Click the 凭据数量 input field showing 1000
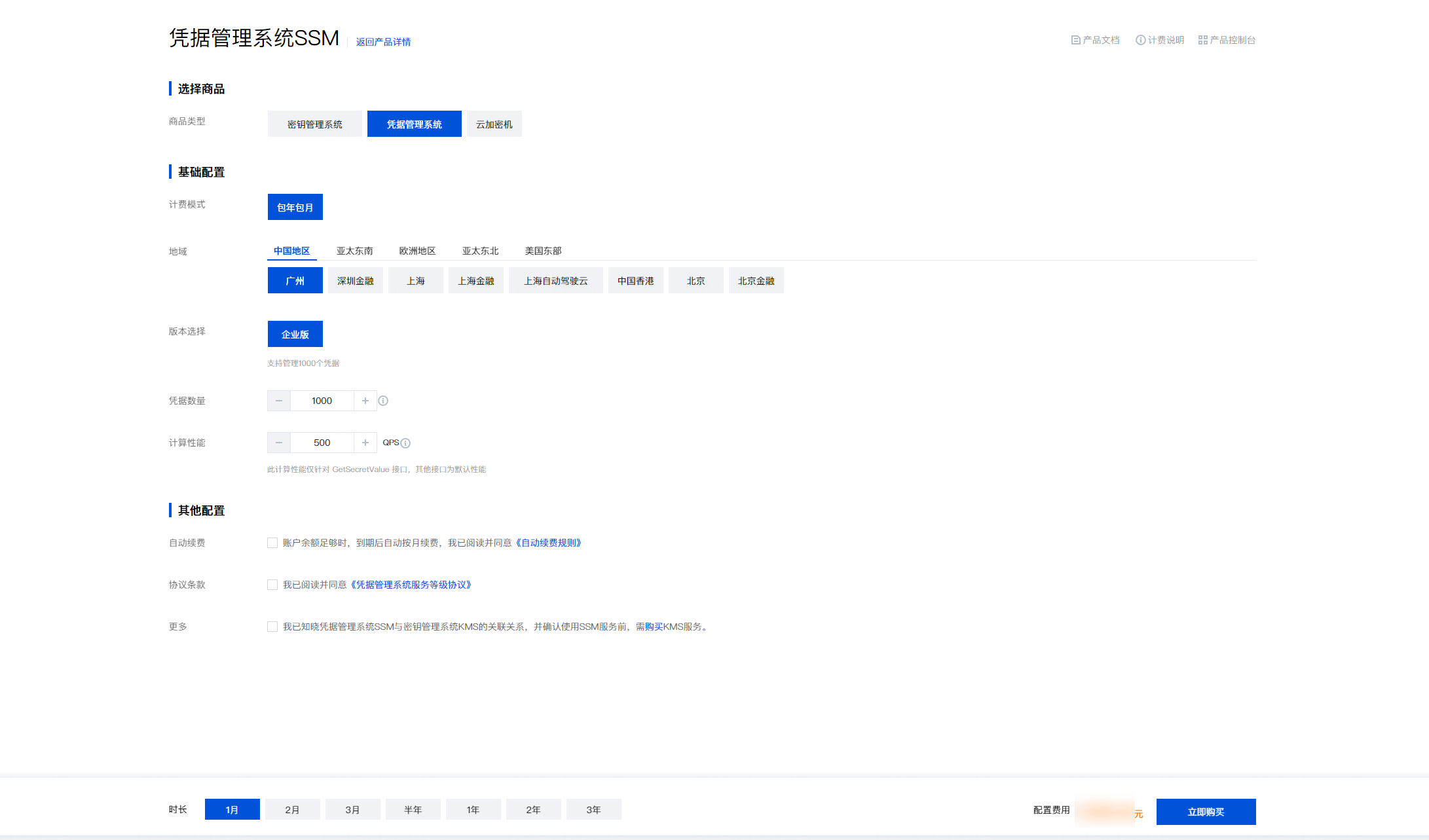This screenshot has width=1429, height=840. pos(322,401)
